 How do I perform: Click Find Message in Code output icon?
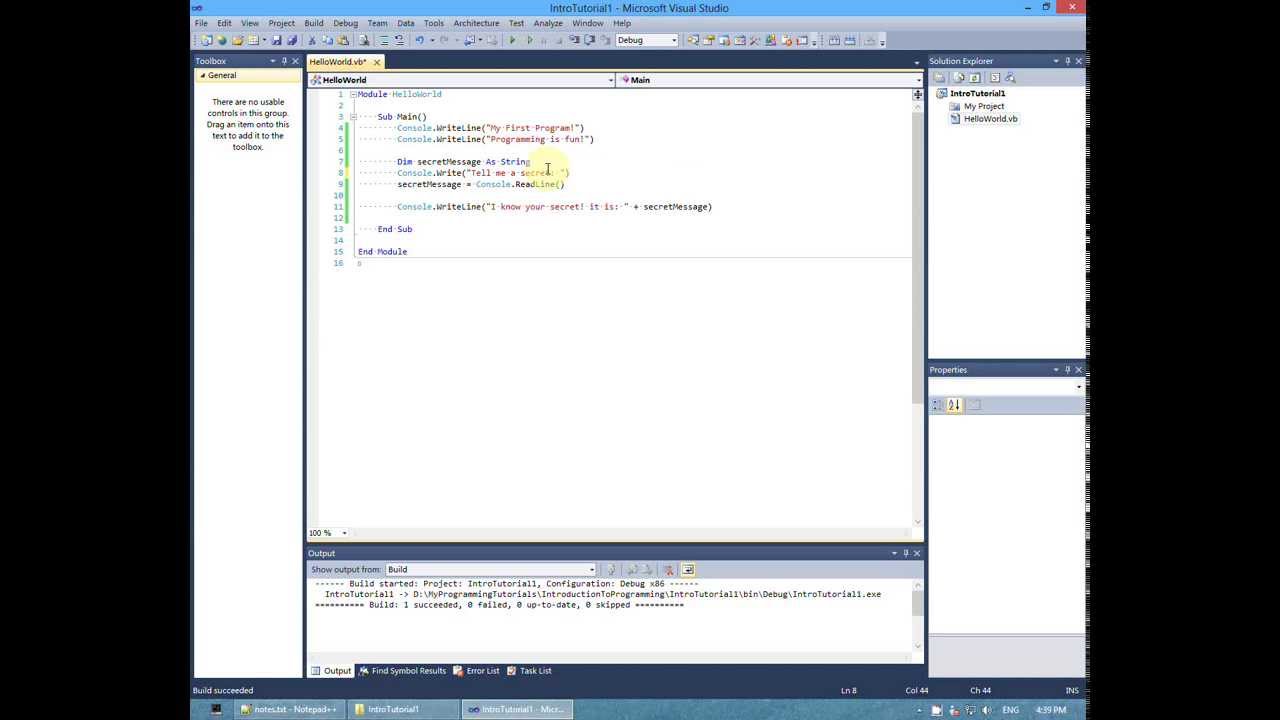point(611,570)
